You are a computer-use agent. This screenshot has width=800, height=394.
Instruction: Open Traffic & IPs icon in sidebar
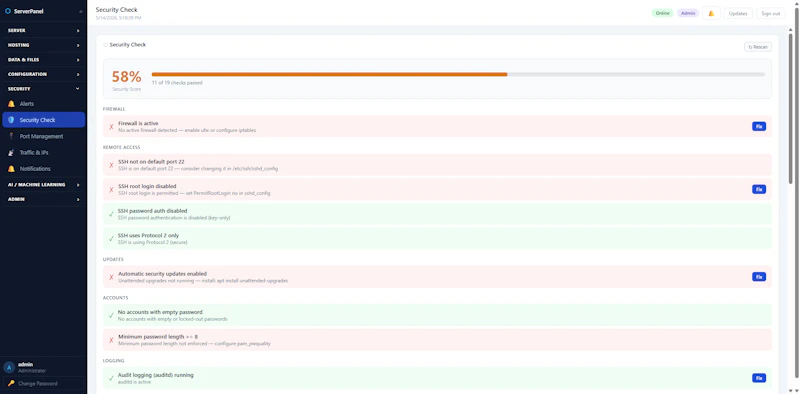[11, 153]
